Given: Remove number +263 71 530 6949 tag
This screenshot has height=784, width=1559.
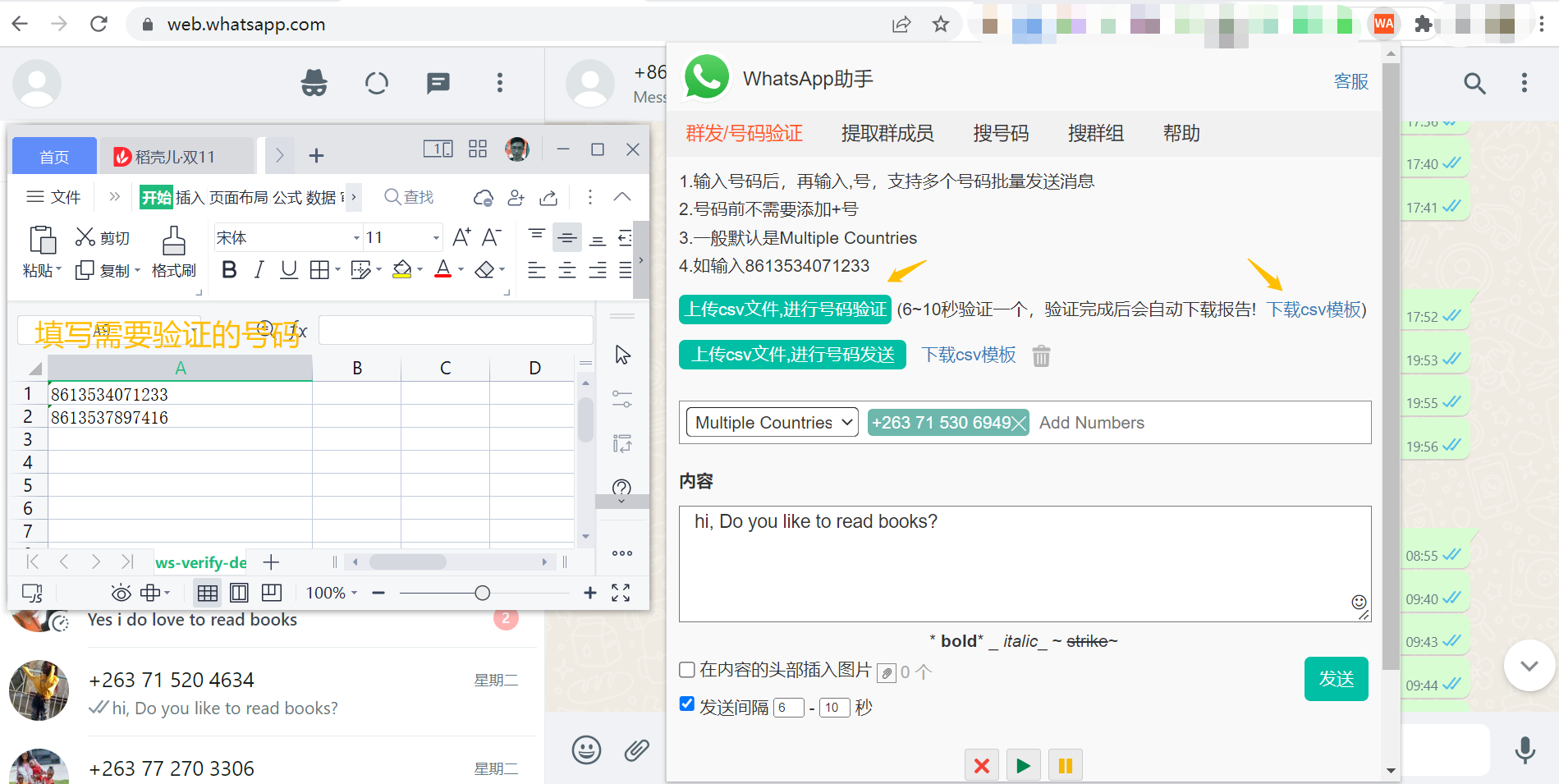Looking at the screenshot, I should pyautogui.click(x=1019, y=424).
